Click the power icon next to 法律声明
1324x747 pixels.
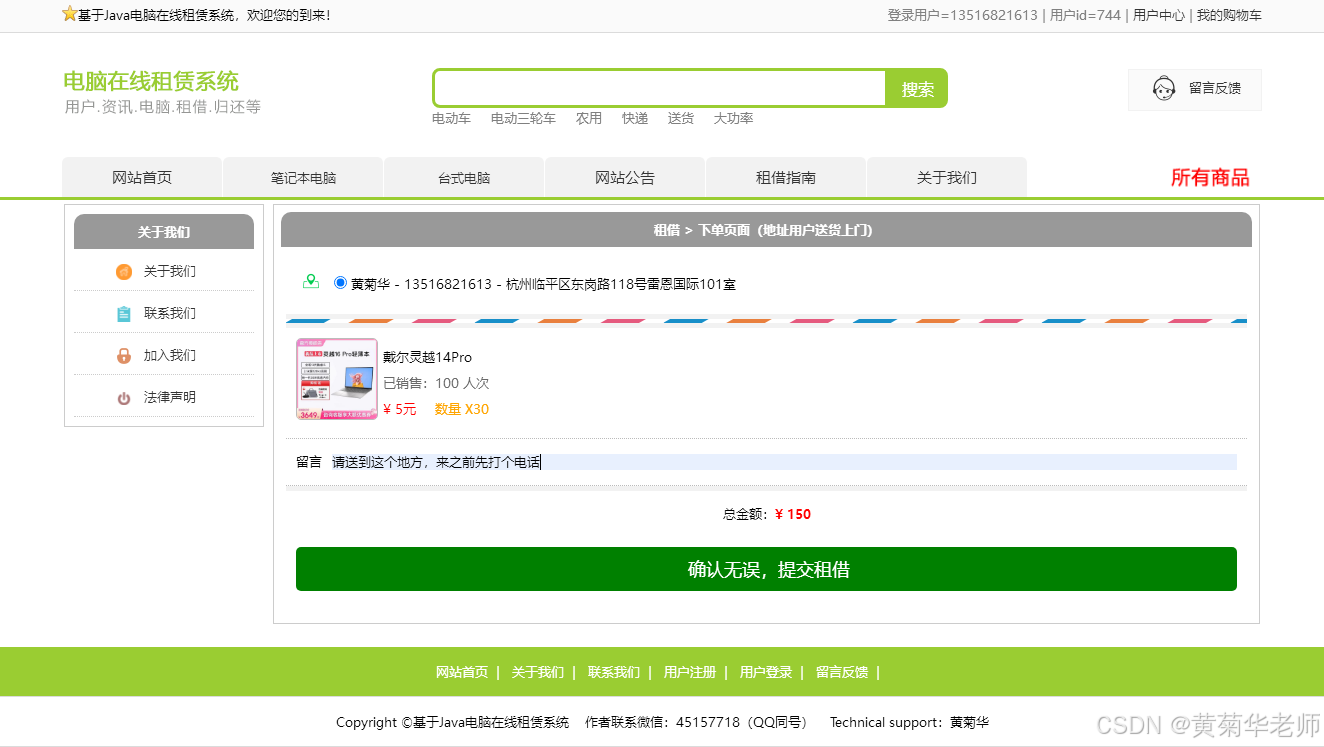coord(123,397)
